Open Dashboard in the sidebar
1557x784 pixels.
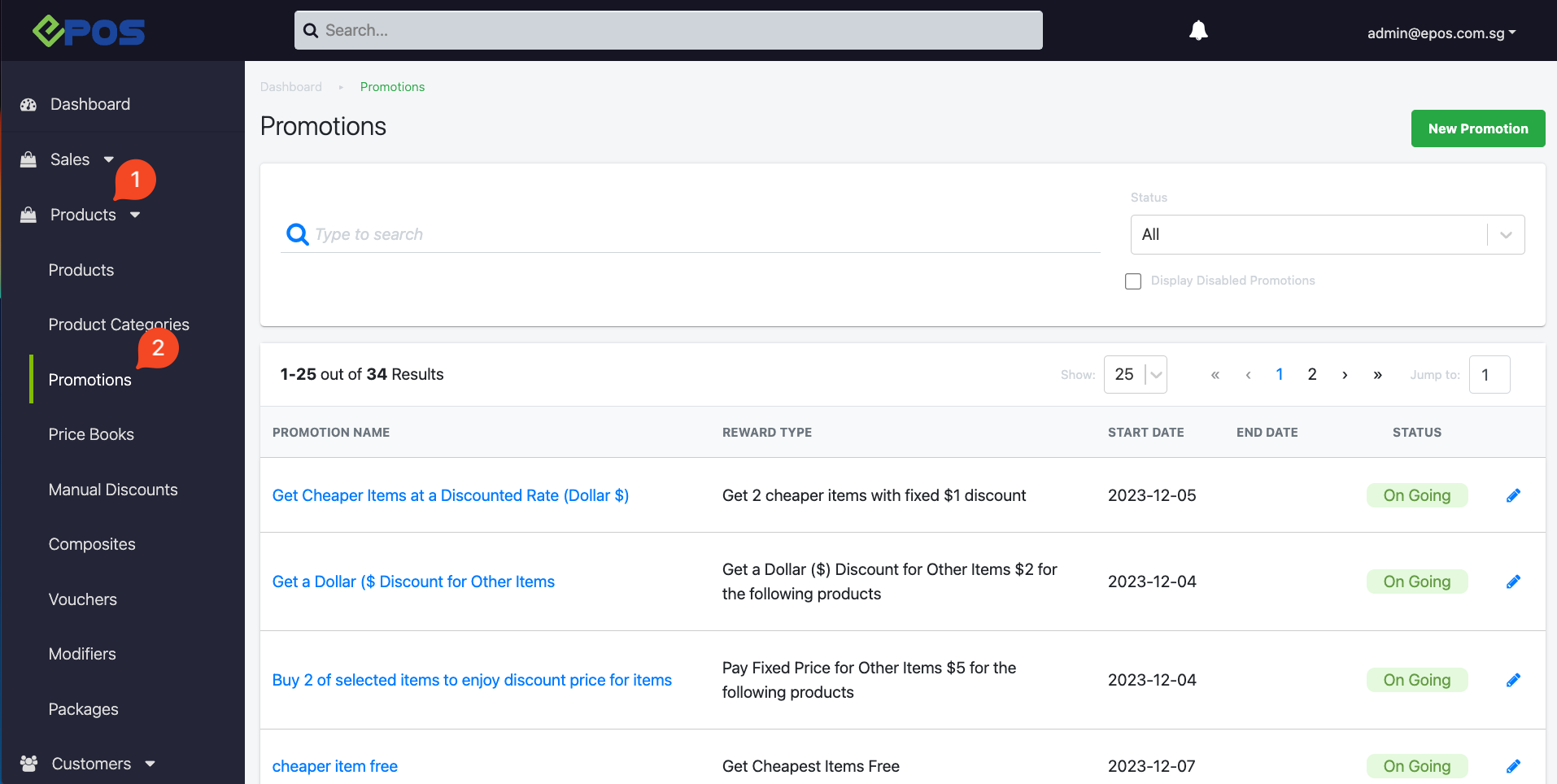(90, 104)
